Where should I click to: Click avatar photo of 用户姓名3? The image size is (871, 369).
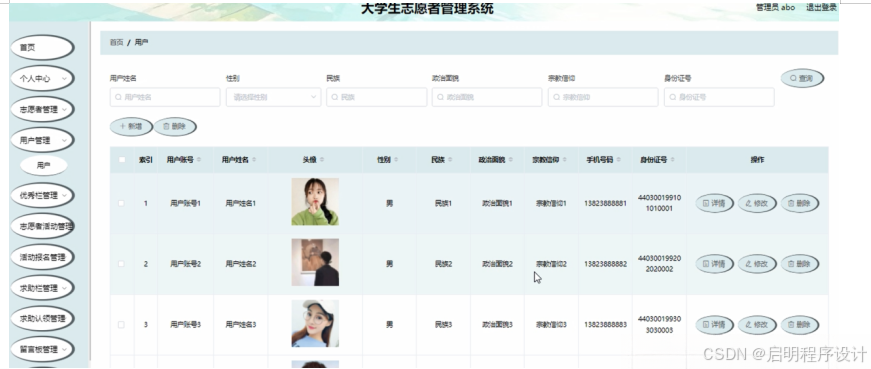click(315, 323)
